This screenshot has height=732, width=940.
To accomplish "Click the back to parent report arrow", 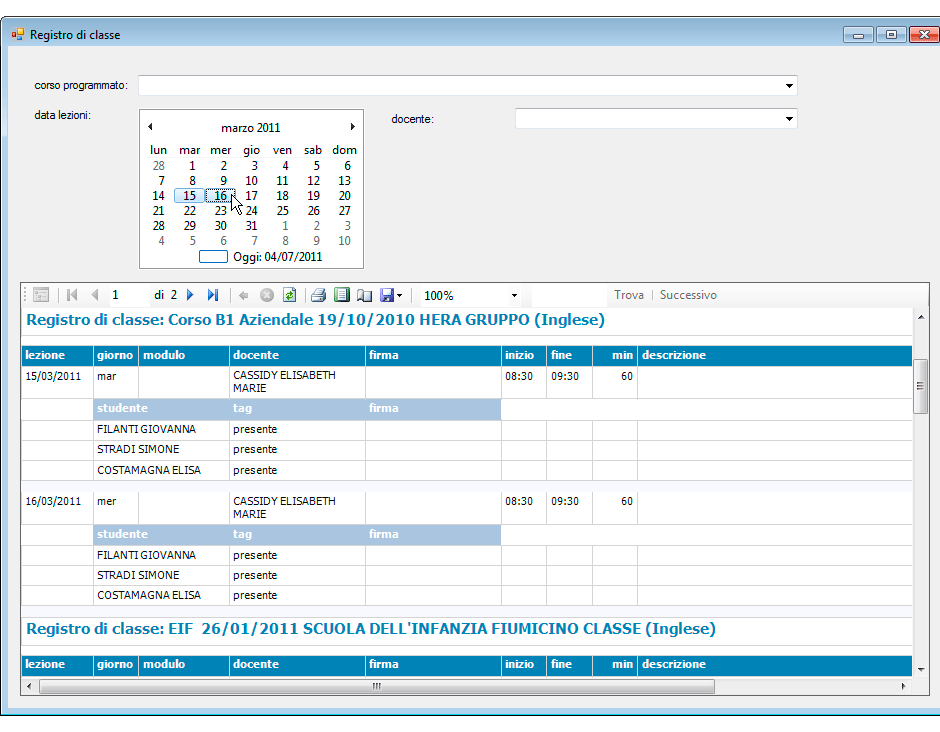I will coord(243,295).
